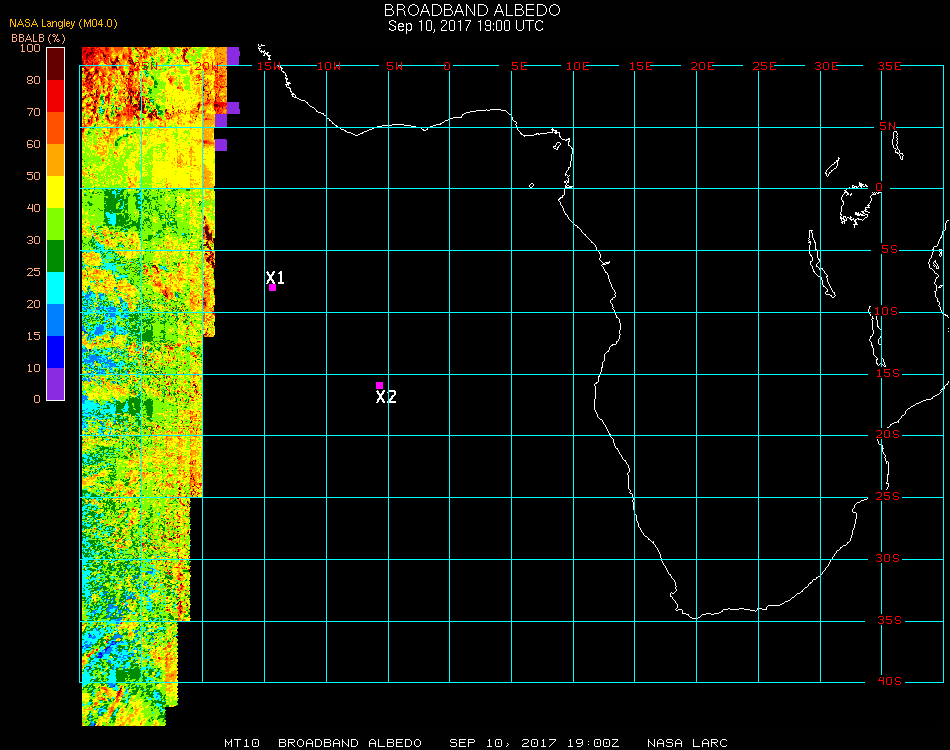This screenshot has height=750, width=950.
Task: Click the X1 text label
Action: pyautogui.click(x=276, y=277)
